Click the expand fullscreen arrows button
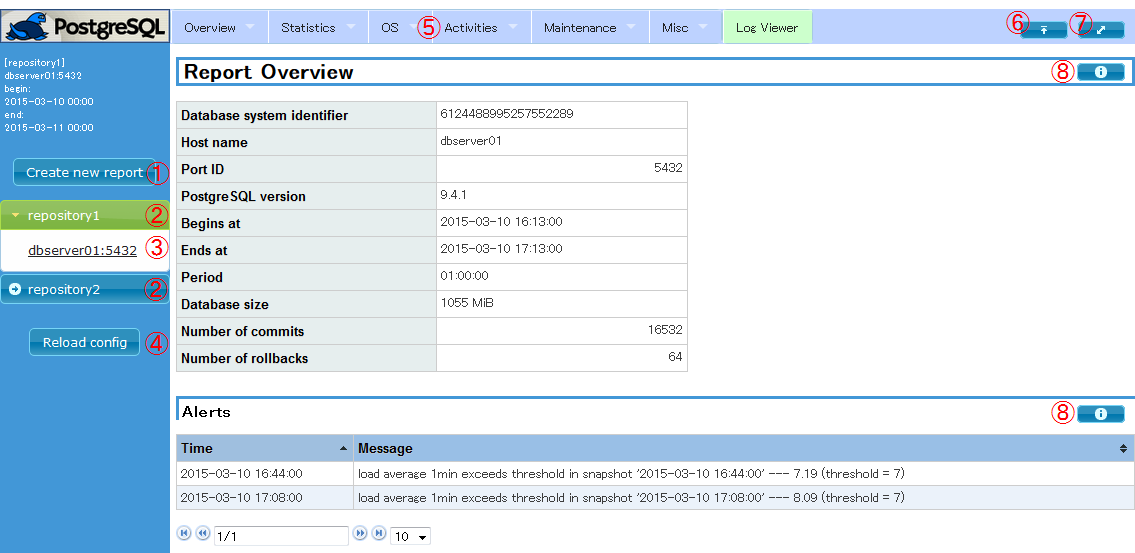 click(1101, 30)
